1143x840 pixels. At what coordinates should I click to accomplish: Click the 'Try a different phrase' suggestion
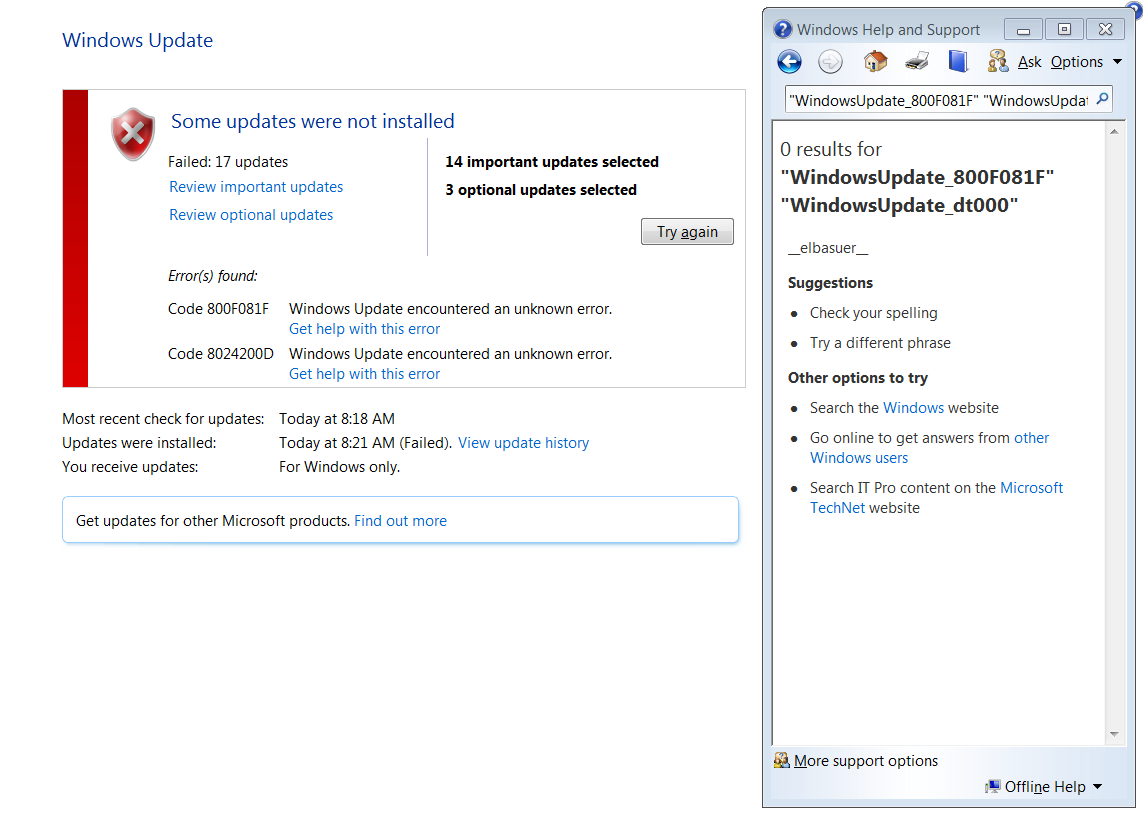point(880,343)
